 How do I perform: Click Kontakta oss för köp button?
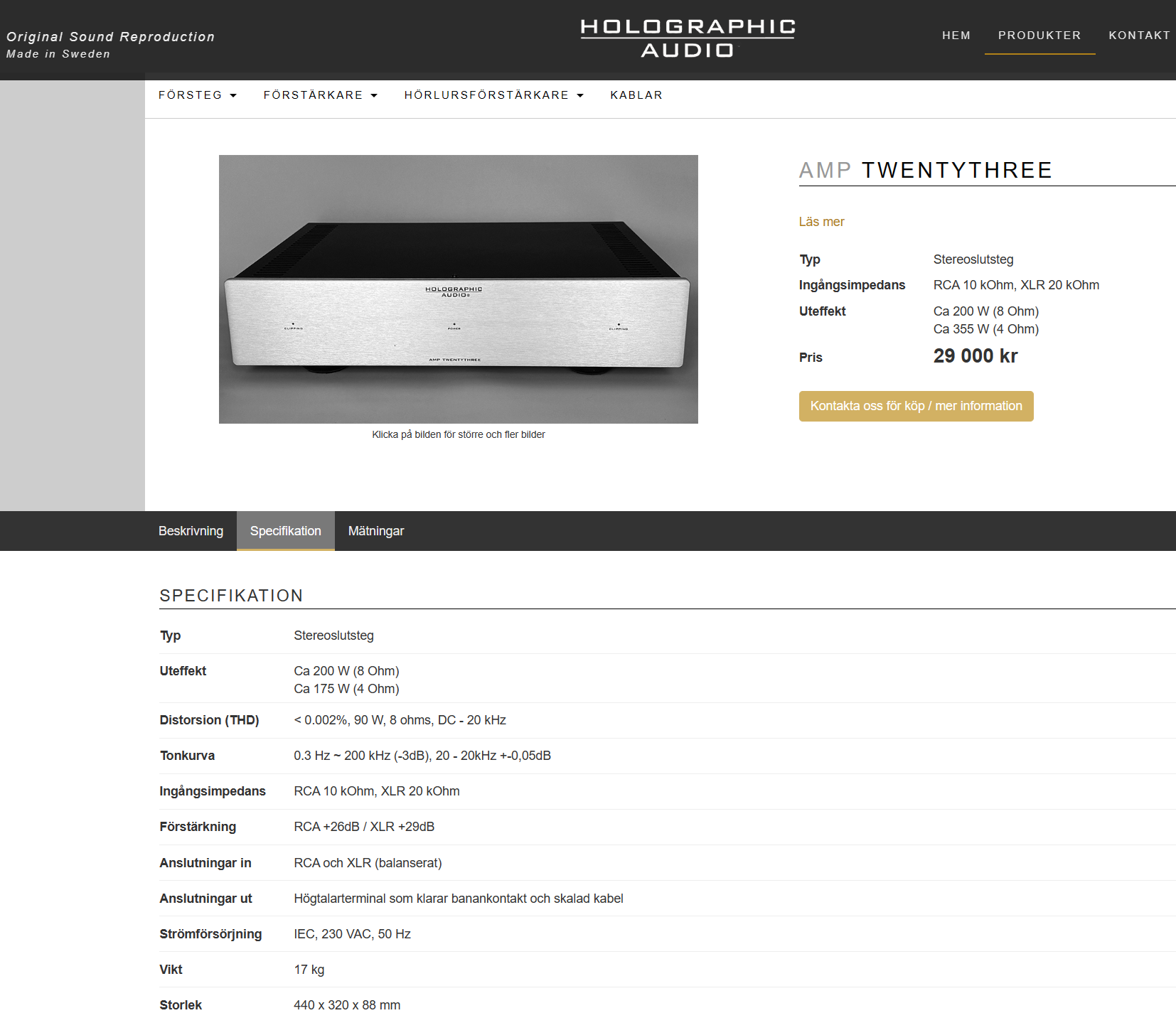tap(916, 406)
